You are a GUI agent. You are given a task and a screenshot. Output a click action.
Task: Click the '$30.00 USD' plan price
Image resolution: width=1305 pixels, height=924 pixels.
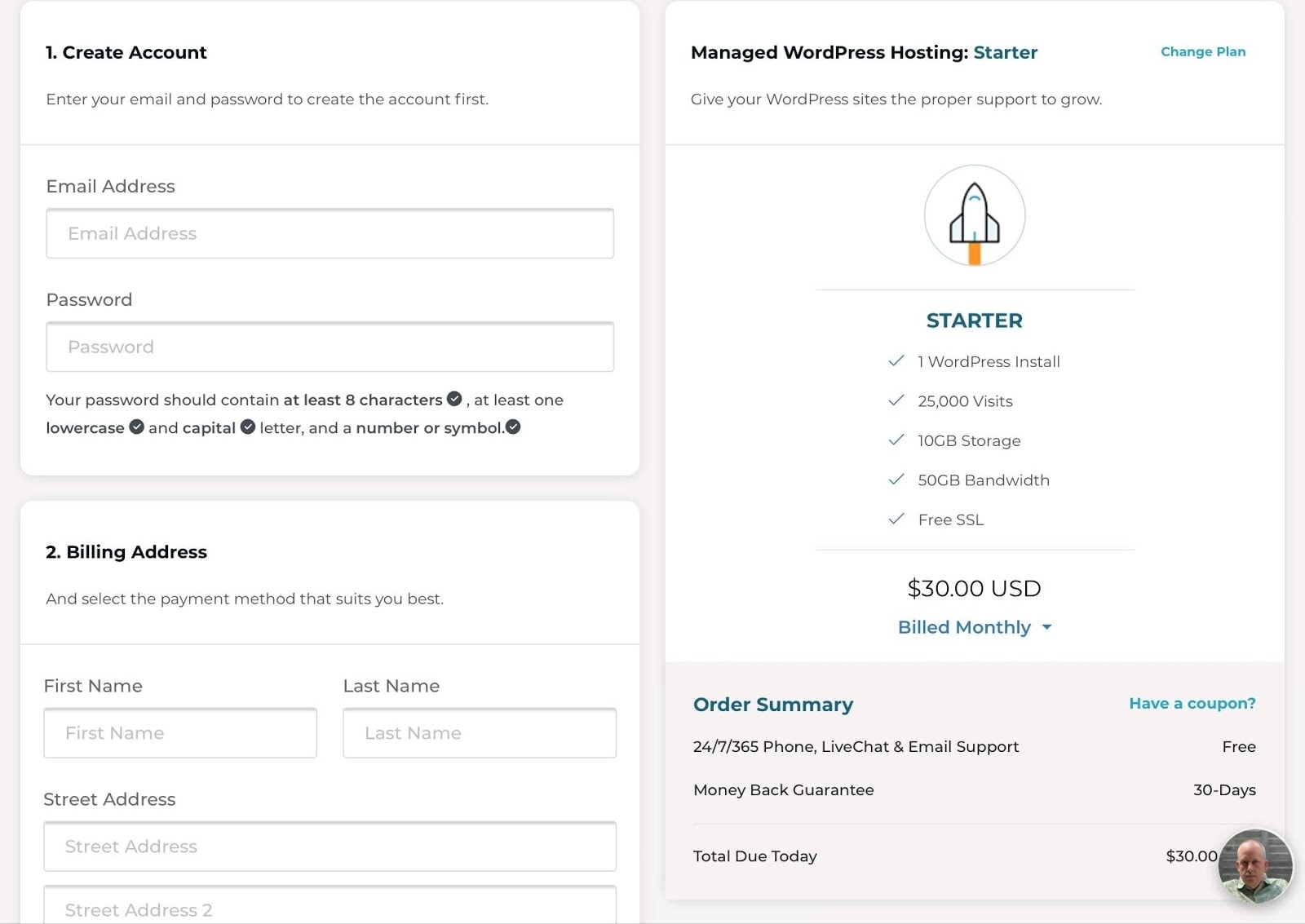coord(974,588)
